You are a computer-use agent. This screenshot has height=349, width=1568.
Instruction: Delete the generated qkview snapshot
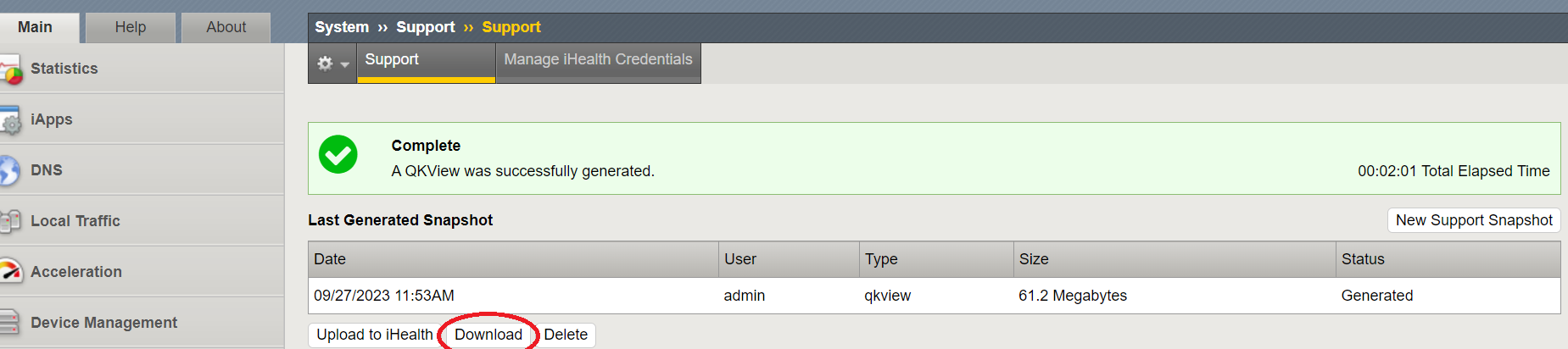pos(566,335)
